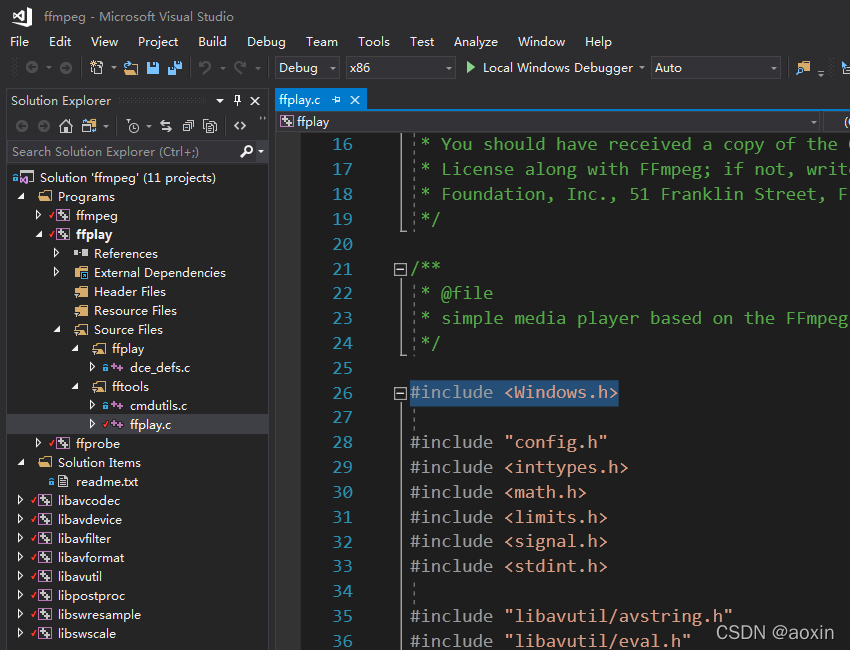850x650 pixels.
Task: Open the Window menu
Action: (541, 42)
